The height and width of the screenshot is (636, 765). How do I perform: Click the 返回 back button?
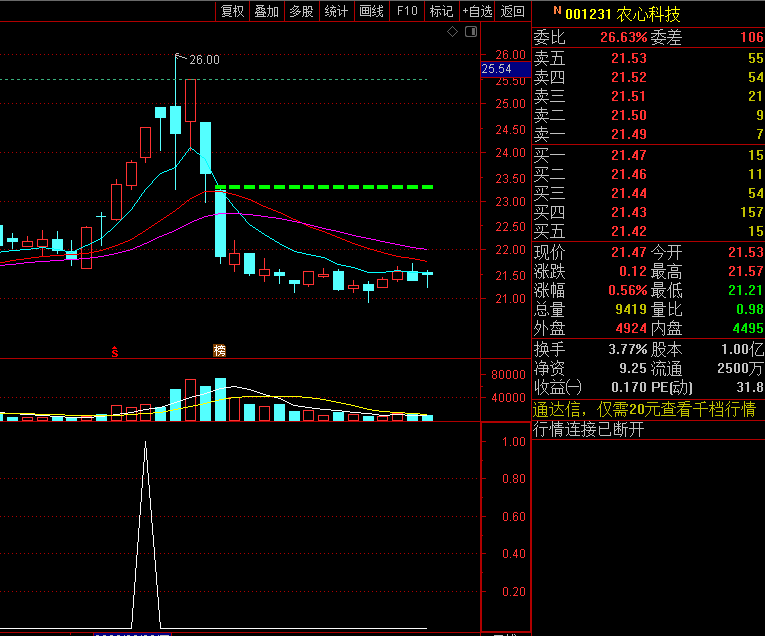click(513, 11)
